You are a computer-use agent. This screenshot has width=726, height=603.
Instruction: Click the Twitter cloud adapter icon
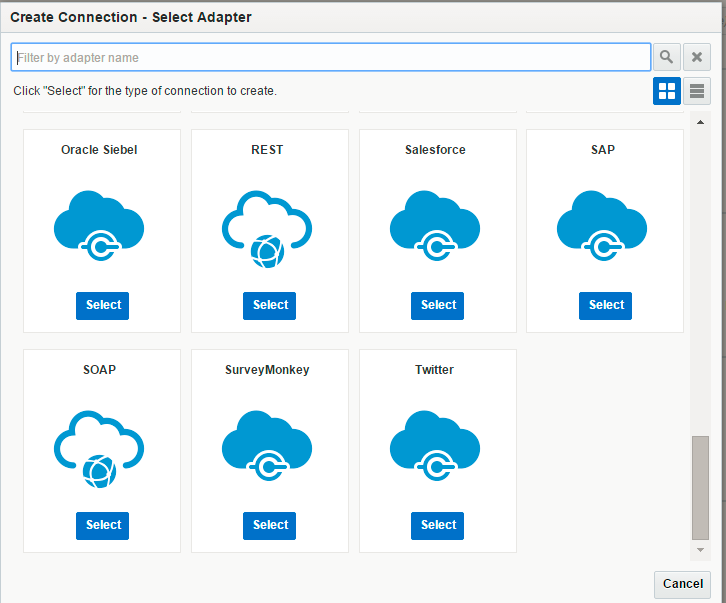point(435,446)
